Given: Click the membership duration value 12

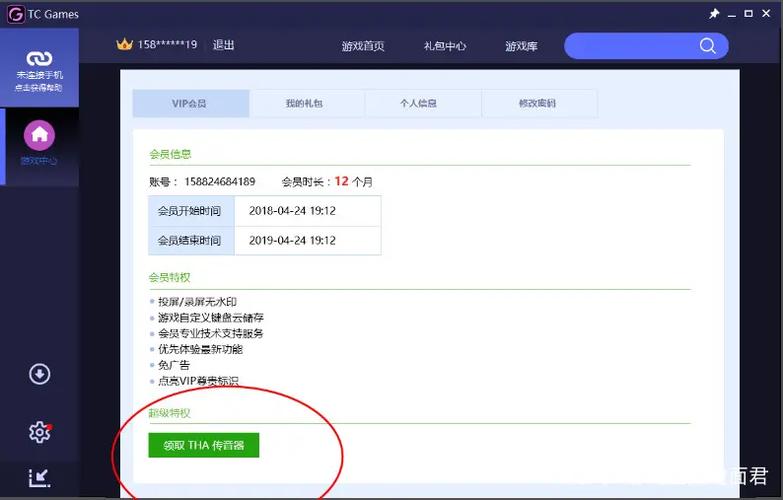Looking at the screenshot, I should [342, 181].
